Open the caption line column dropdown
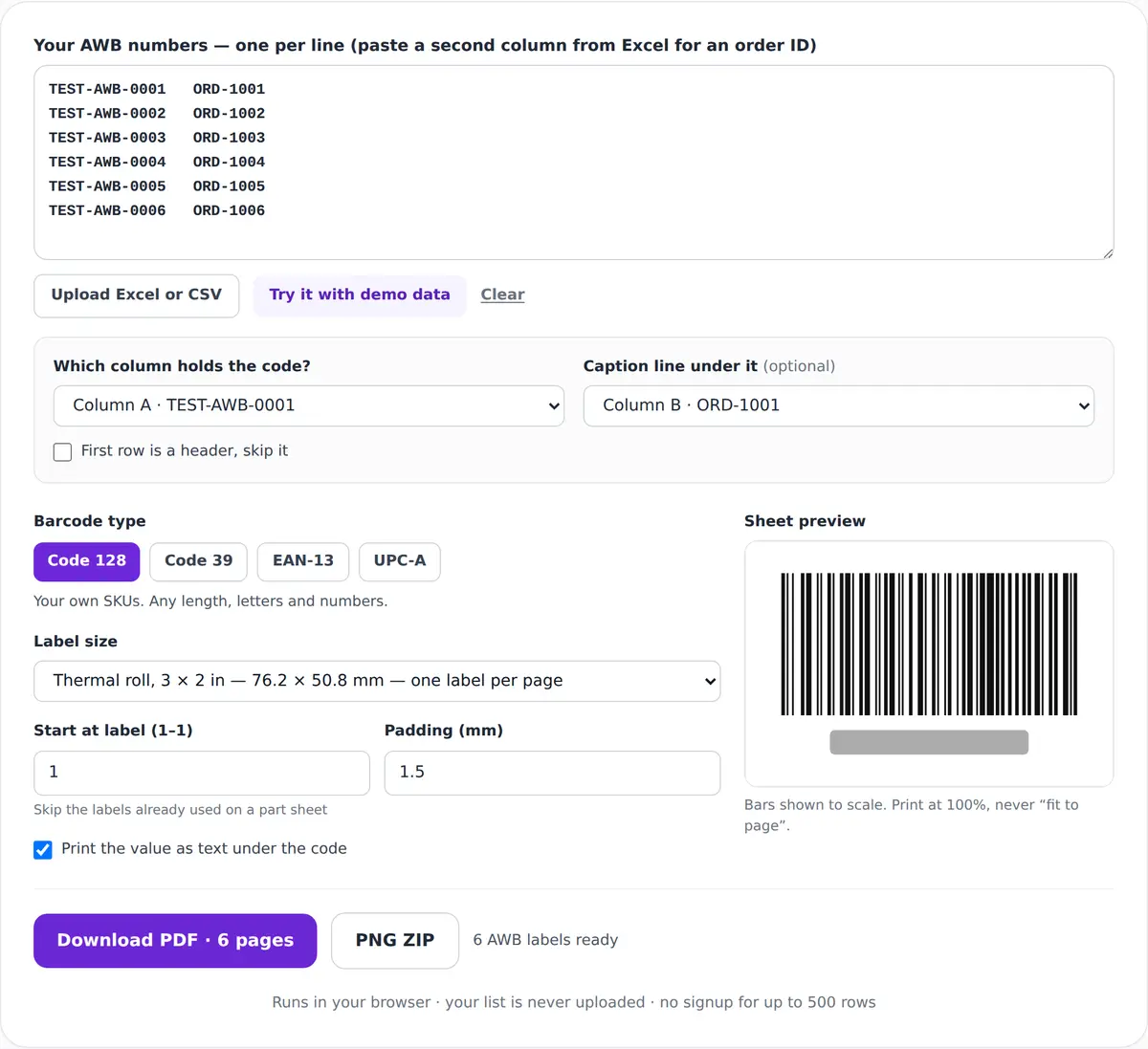This screenshot has height=1049, width=1148. [839, 405]
